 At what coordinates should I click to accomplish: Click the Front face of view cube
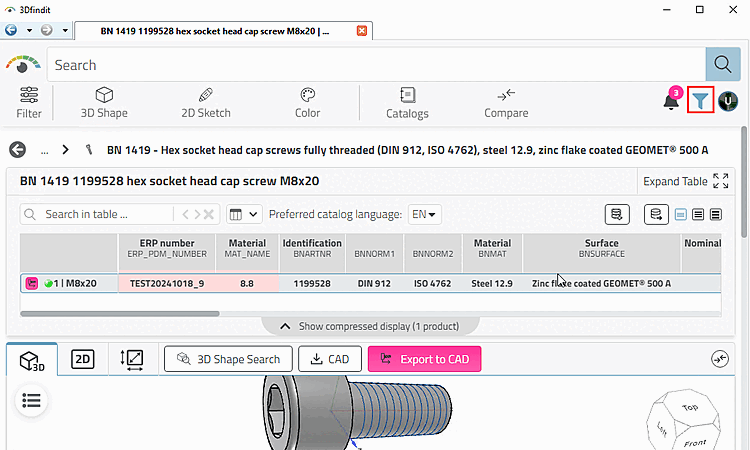point(695,442)
